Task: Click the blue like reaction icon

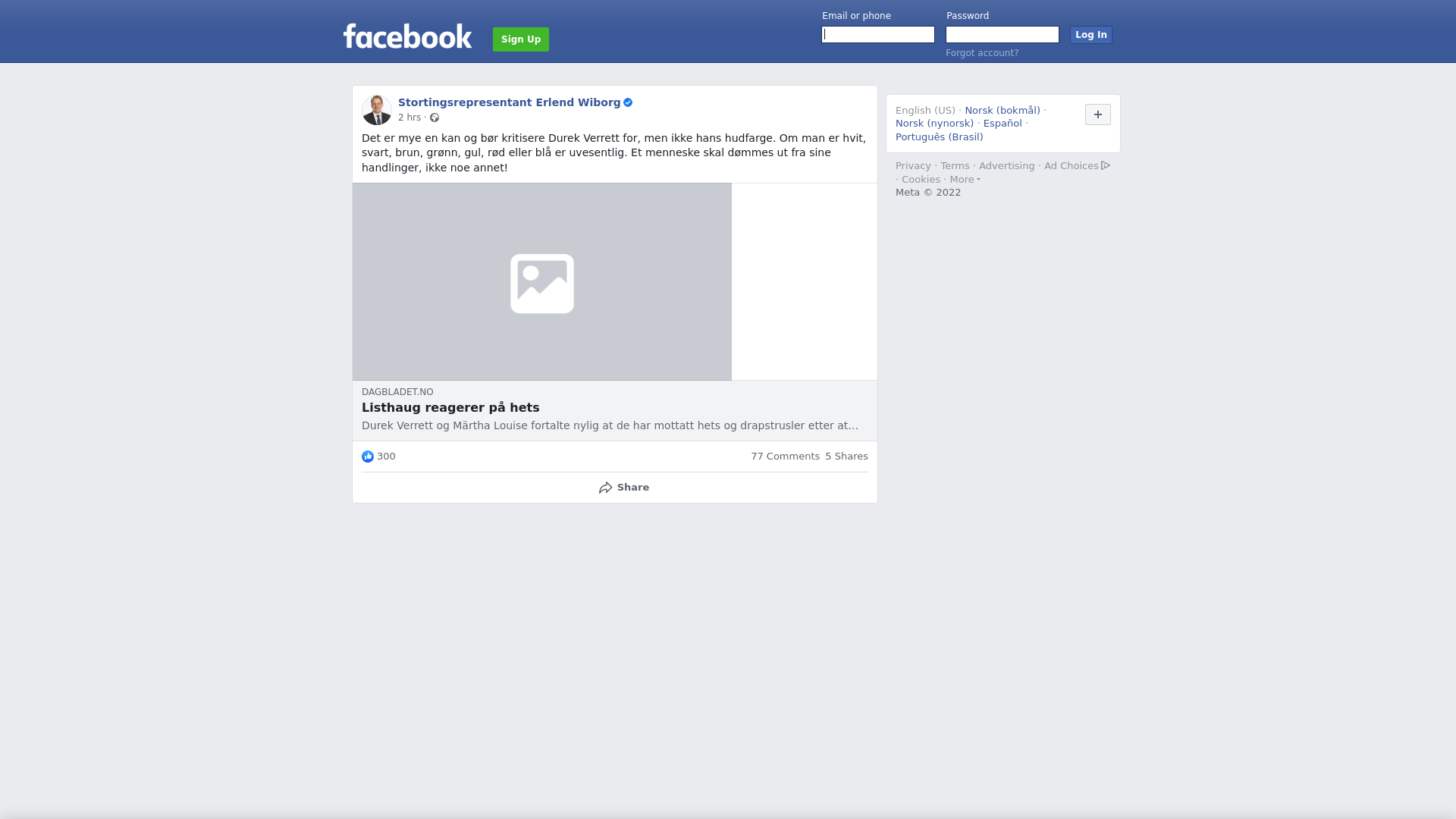Action: pos(368,457)
